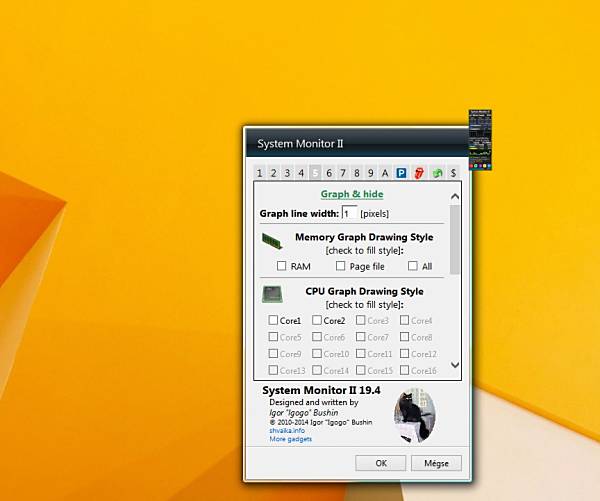The height and width of the screenshot is (501, 600).
Task: Toggle Core1 fill style checkbox
Action: coord(273,320)
